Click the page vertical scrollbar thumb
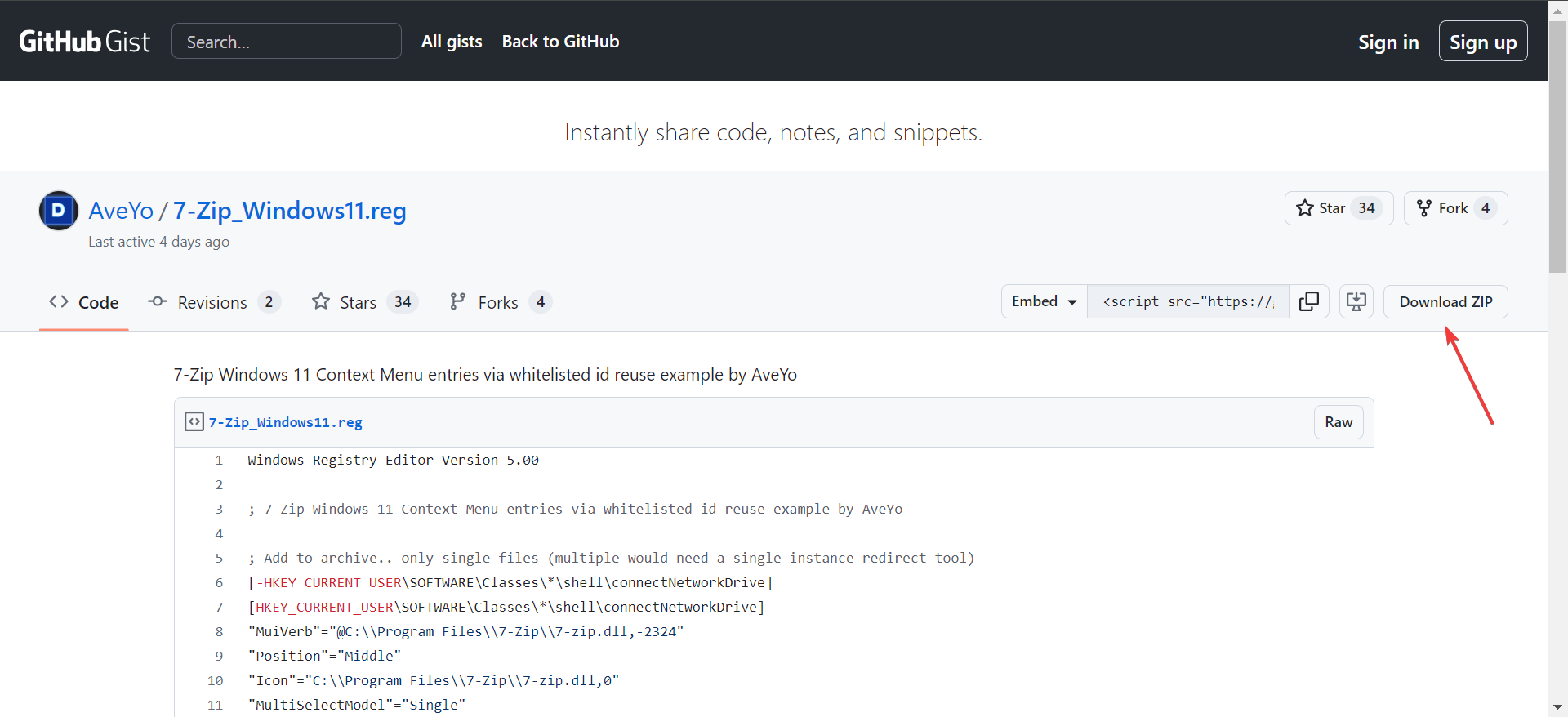Screen dimensions: 1568x717 click(1558, 147)
